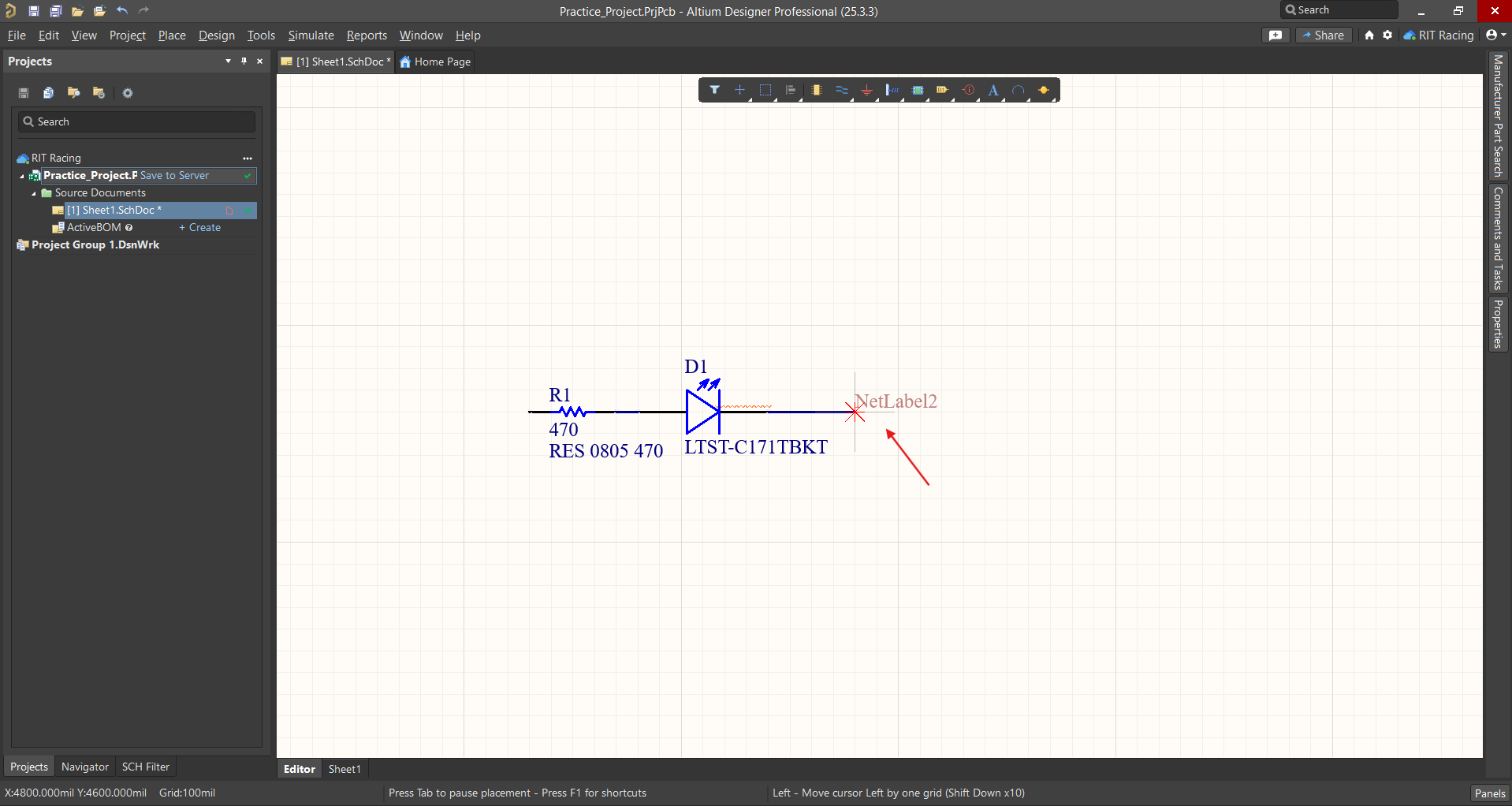Open the Projects panel dropdown arrow

click(x=228, y=62)
